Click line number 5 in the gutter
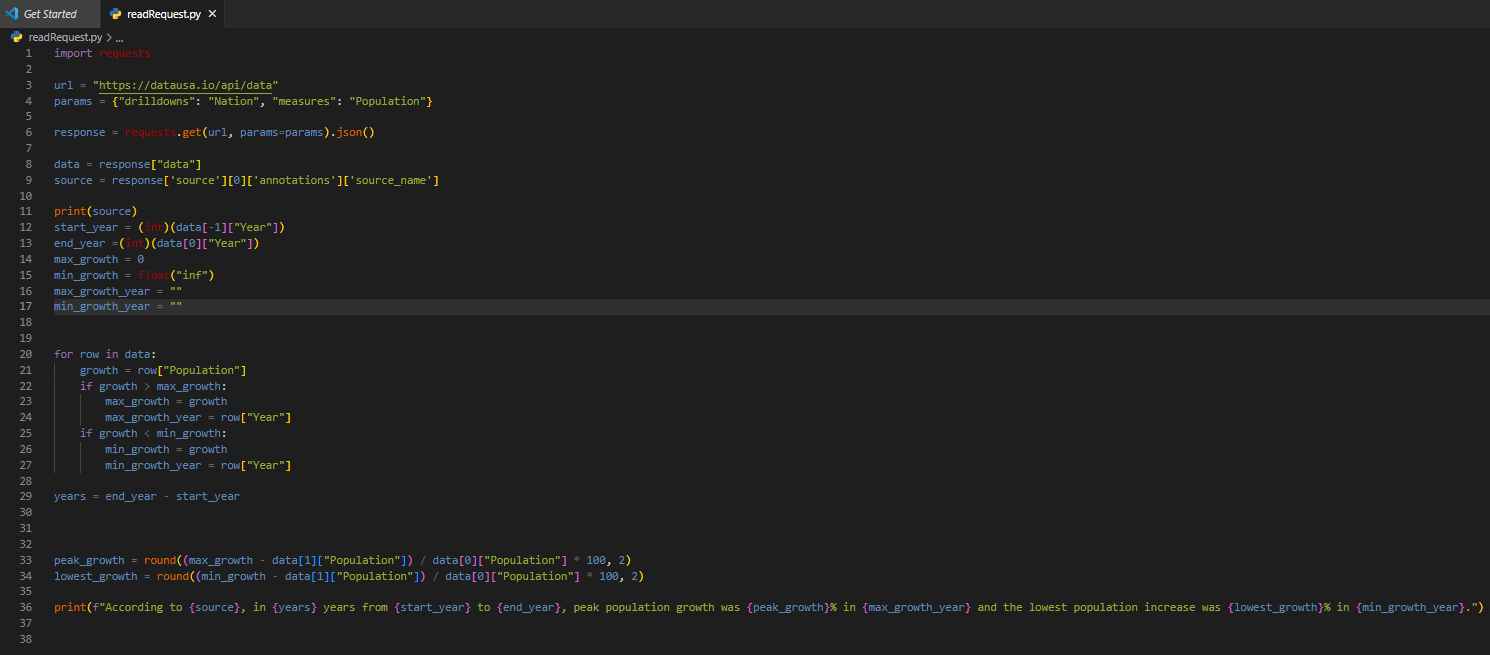 coord(28,116)
